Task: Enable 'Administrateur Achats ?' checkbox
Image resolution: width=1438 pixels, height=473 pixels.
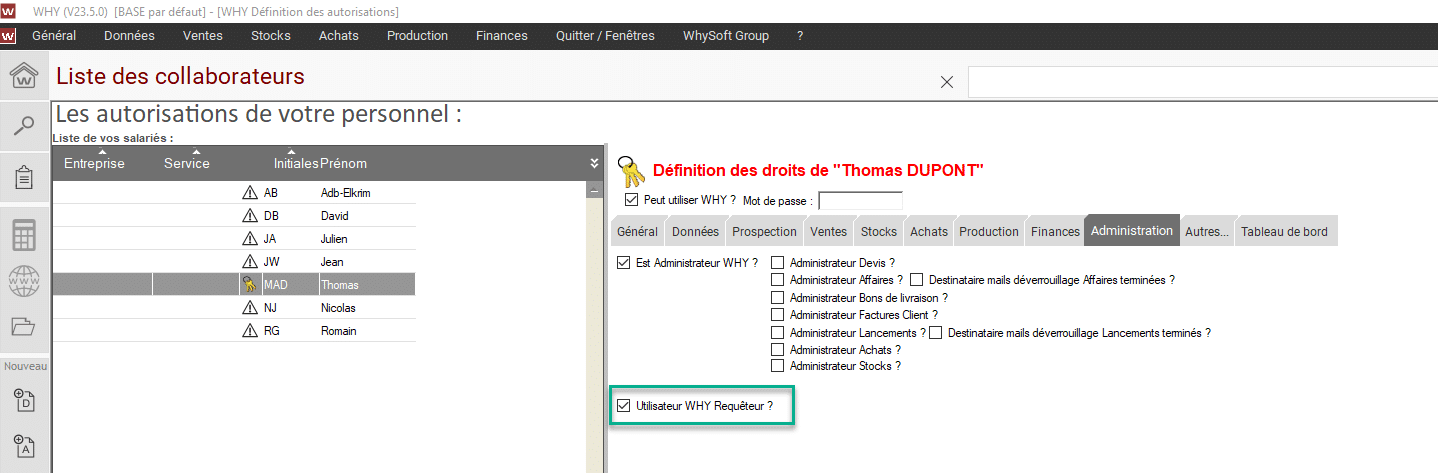Action: tap(778, 350)
